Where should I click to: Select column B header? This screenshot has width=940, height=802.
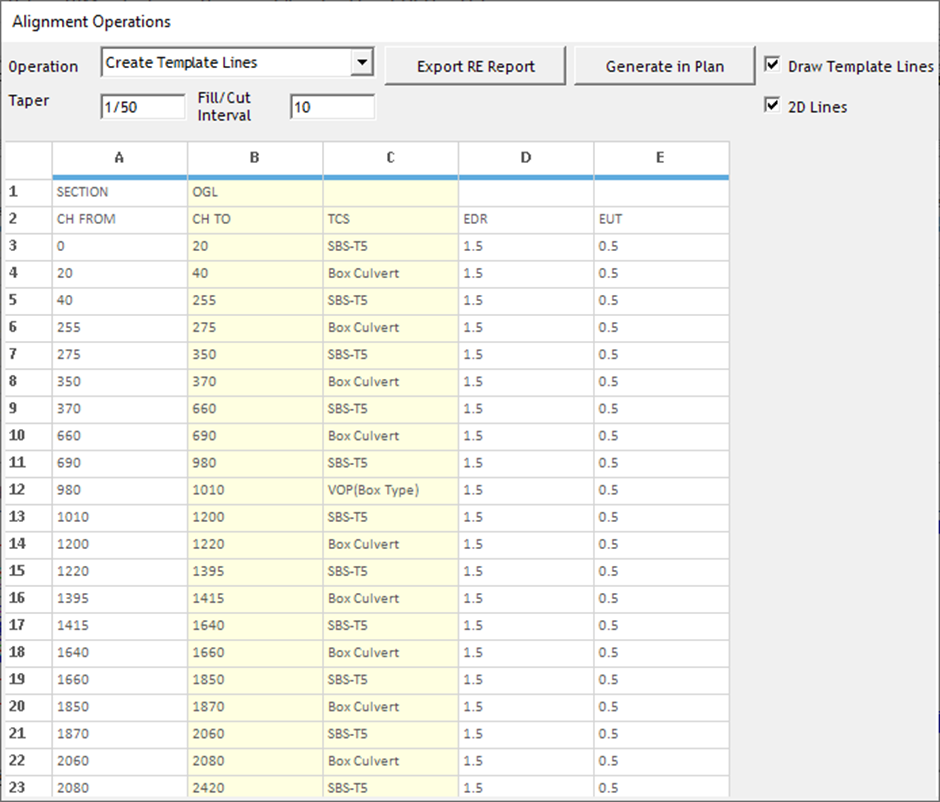pos(255,158)
